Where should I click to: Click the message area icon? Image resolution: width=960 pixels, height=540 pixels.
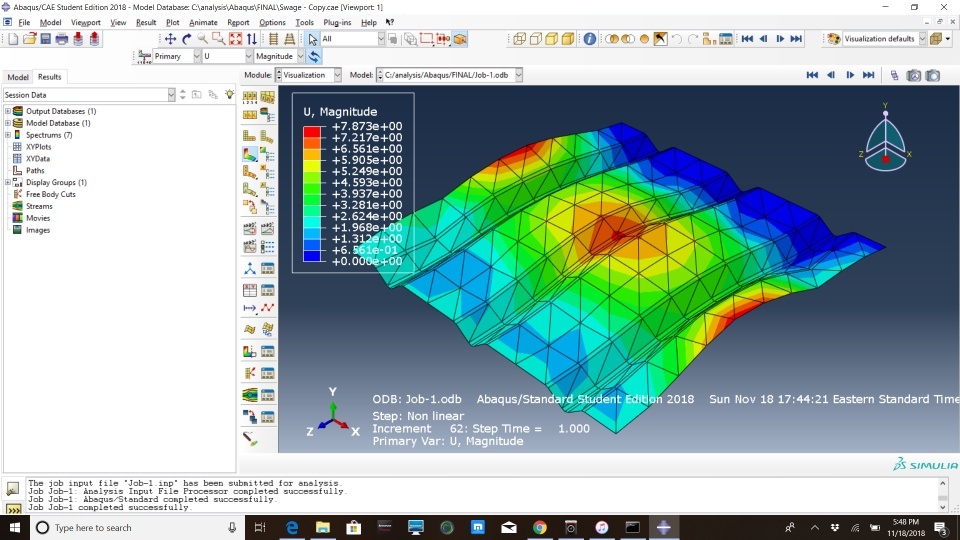12,489
